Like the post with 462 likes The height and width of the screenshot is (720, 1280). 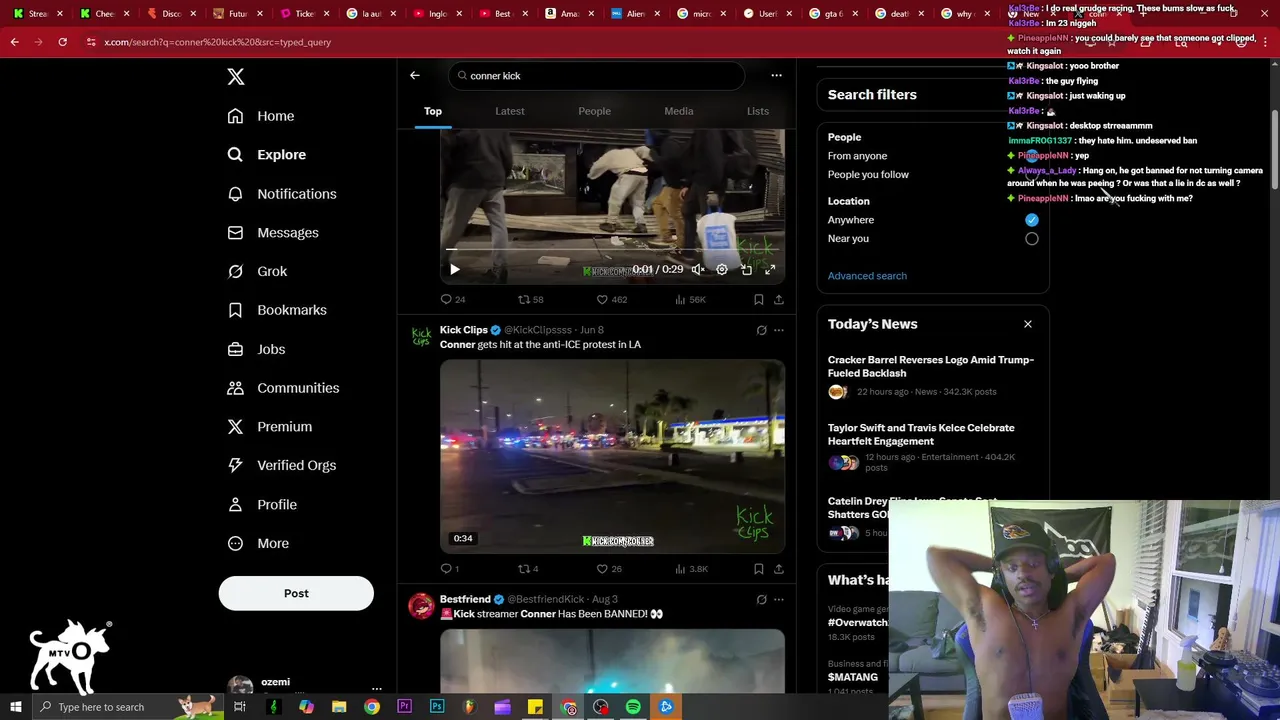612,299
